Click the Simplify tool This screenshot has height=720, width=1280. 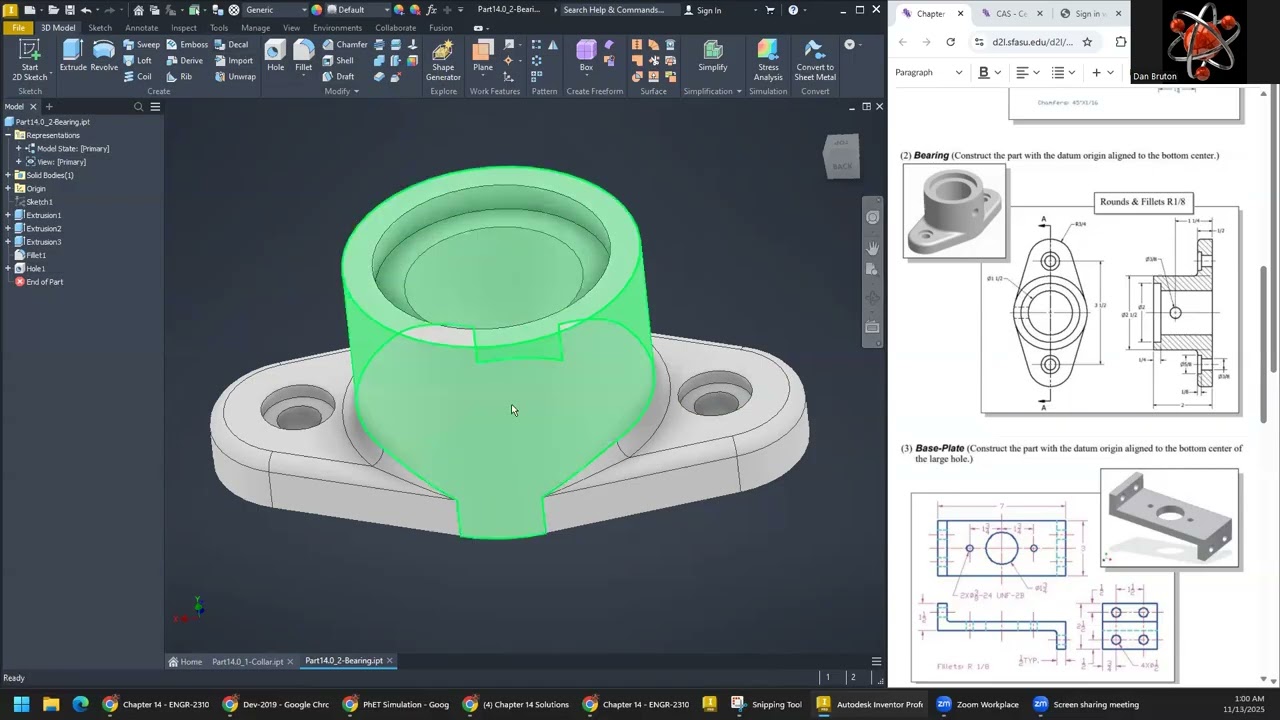coord(713,56)
